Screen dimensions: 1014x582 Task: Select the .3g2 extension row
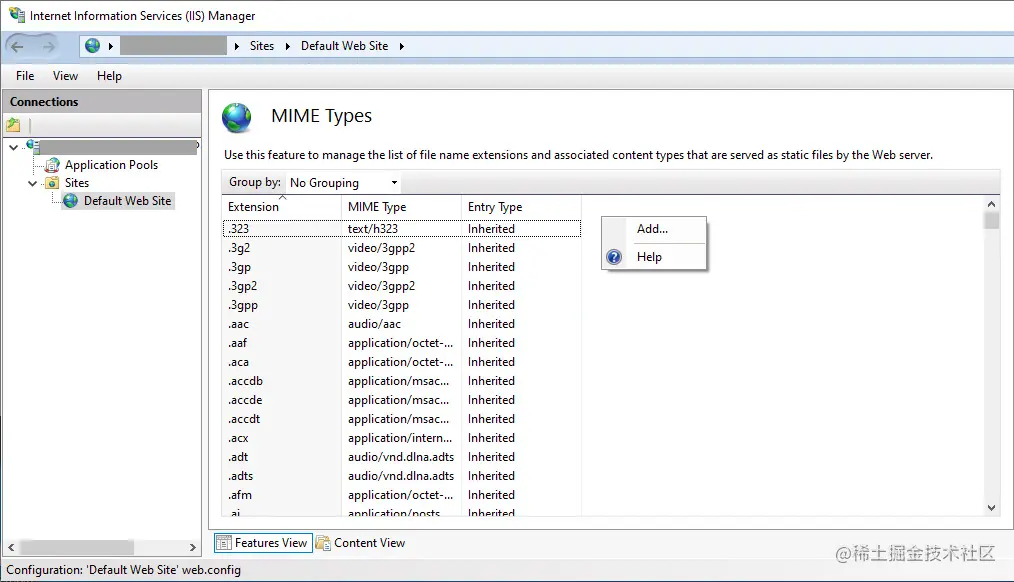[x=402, y=248]
